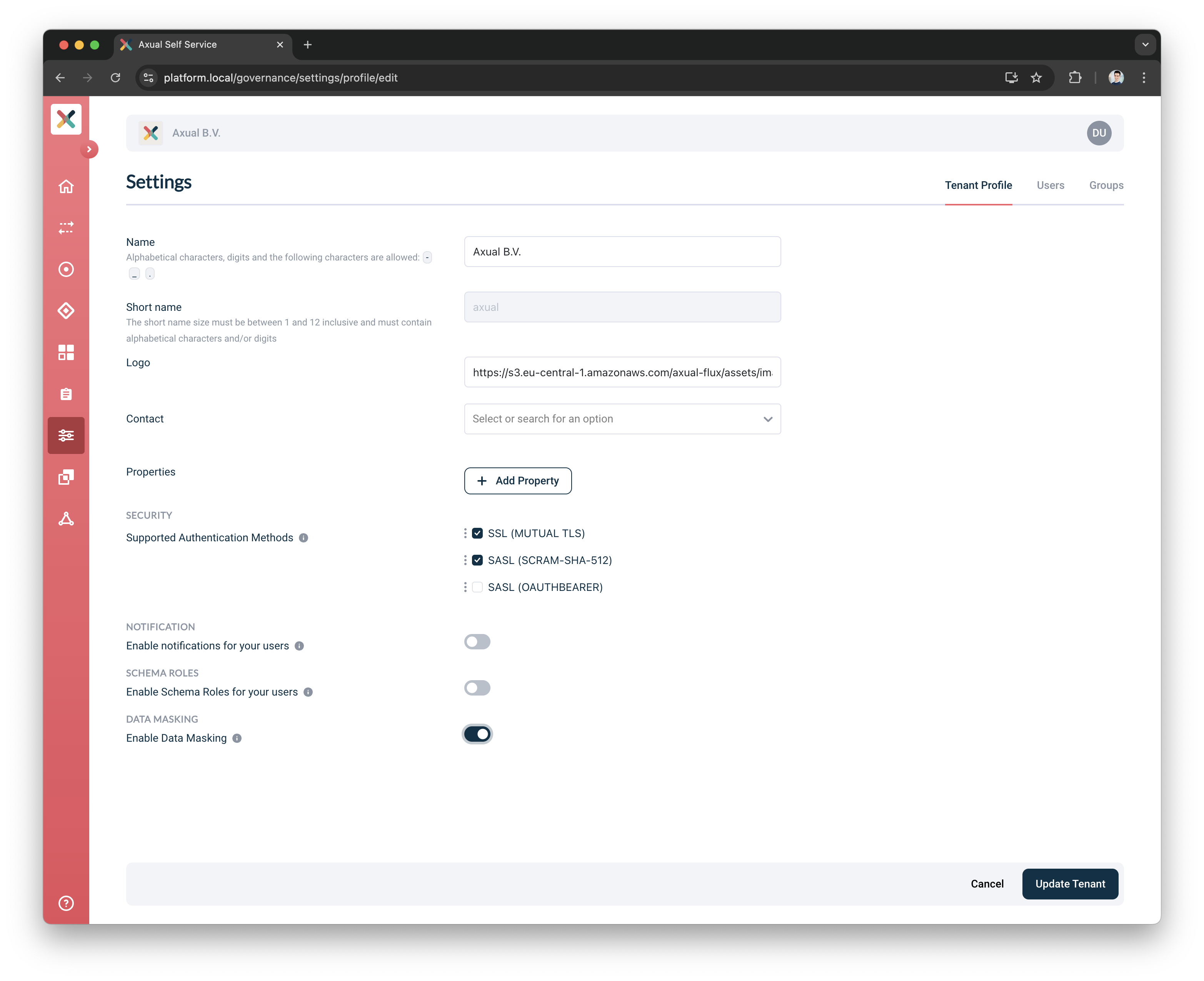The image size is (1204, 981).
Task: Select the Settings sliders icon in the sidebar
Action: tap(66, 436)
